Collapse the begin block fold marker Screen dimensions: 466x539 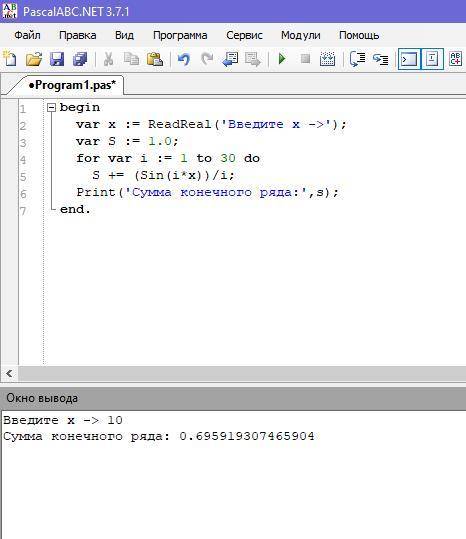click(x=51, y=108)
